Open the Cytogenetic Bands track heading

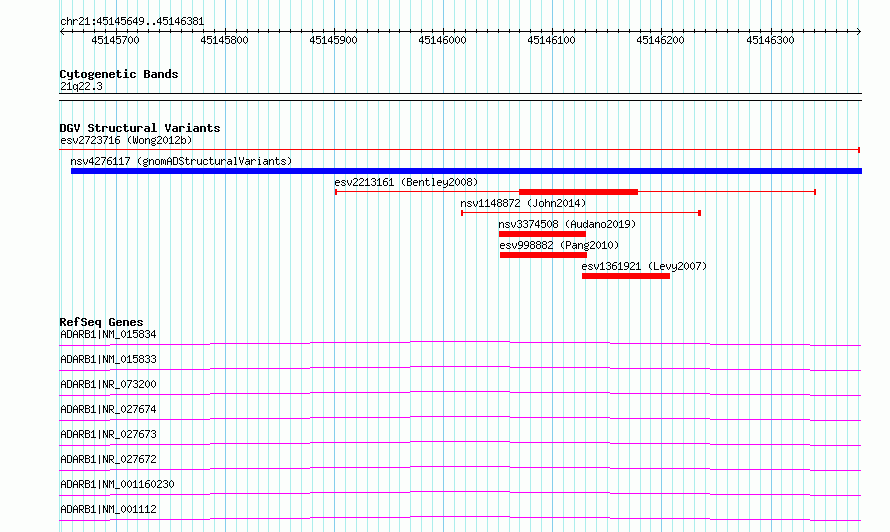pos(119,74)
